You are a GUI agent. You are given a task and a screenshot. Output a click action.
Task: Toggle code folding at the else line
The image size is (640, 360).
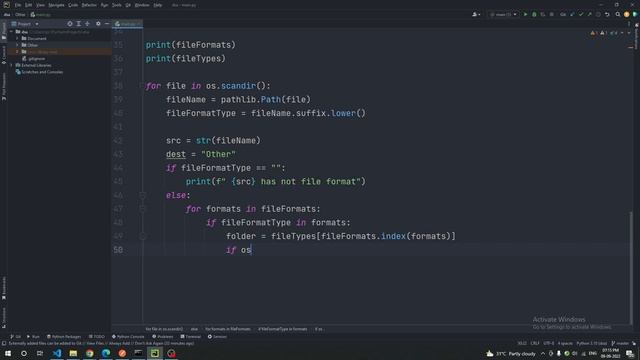point(142,196)
